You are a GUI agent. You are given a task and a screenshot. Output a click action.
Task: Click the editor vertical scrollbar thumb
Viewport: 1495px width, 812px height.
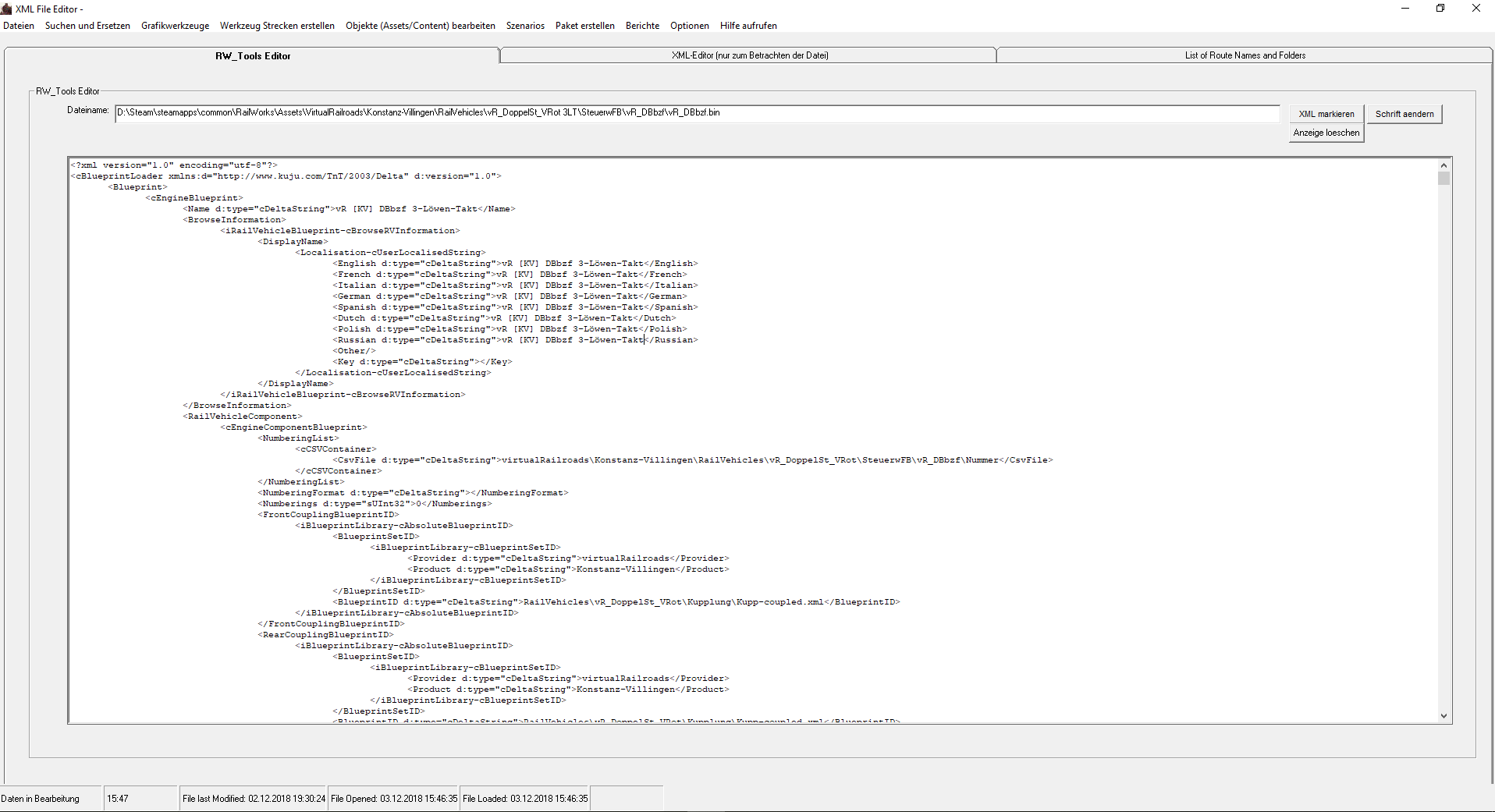1444,179
